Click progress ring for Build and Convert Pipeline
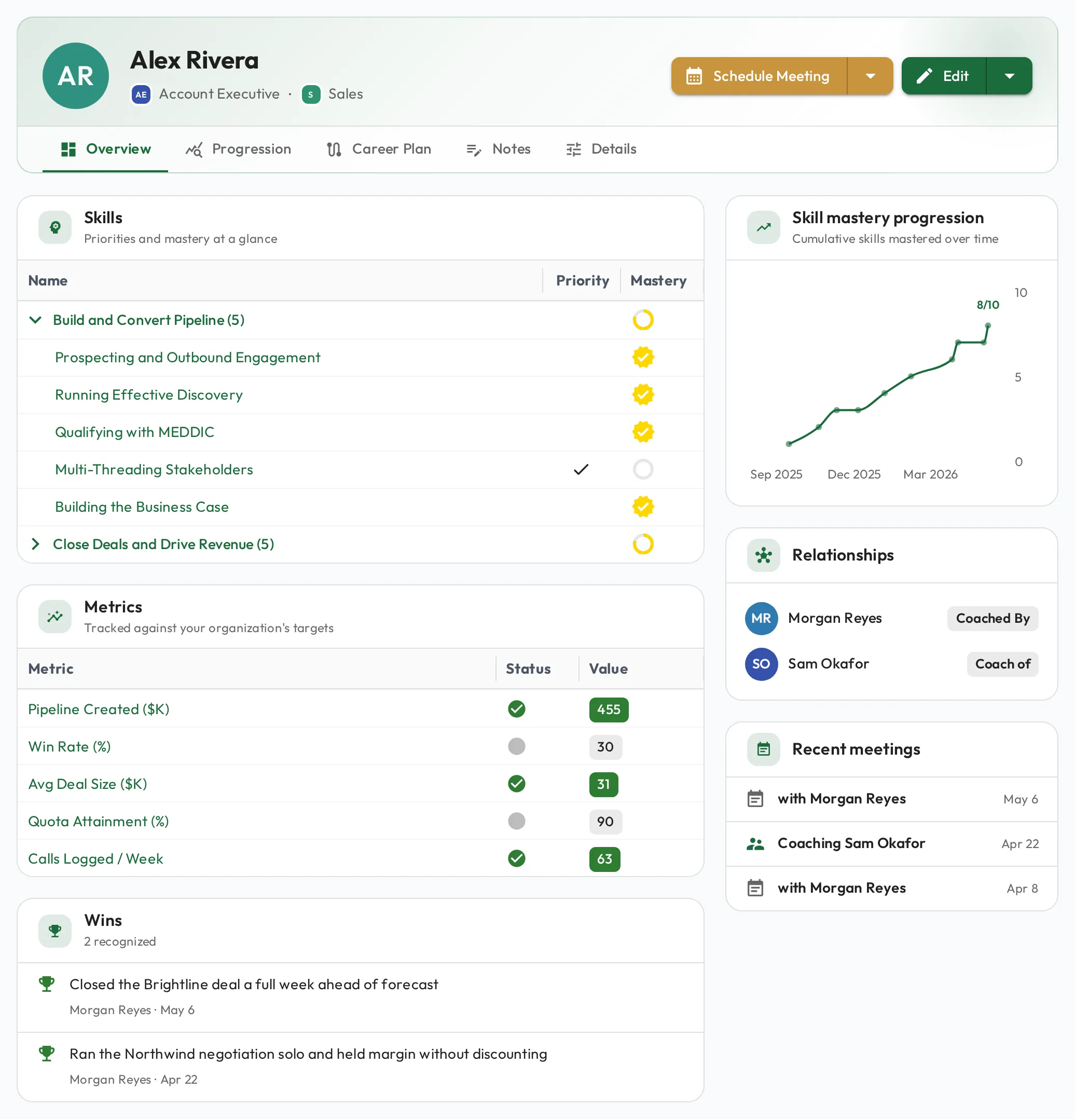 (x=643, y=320)
